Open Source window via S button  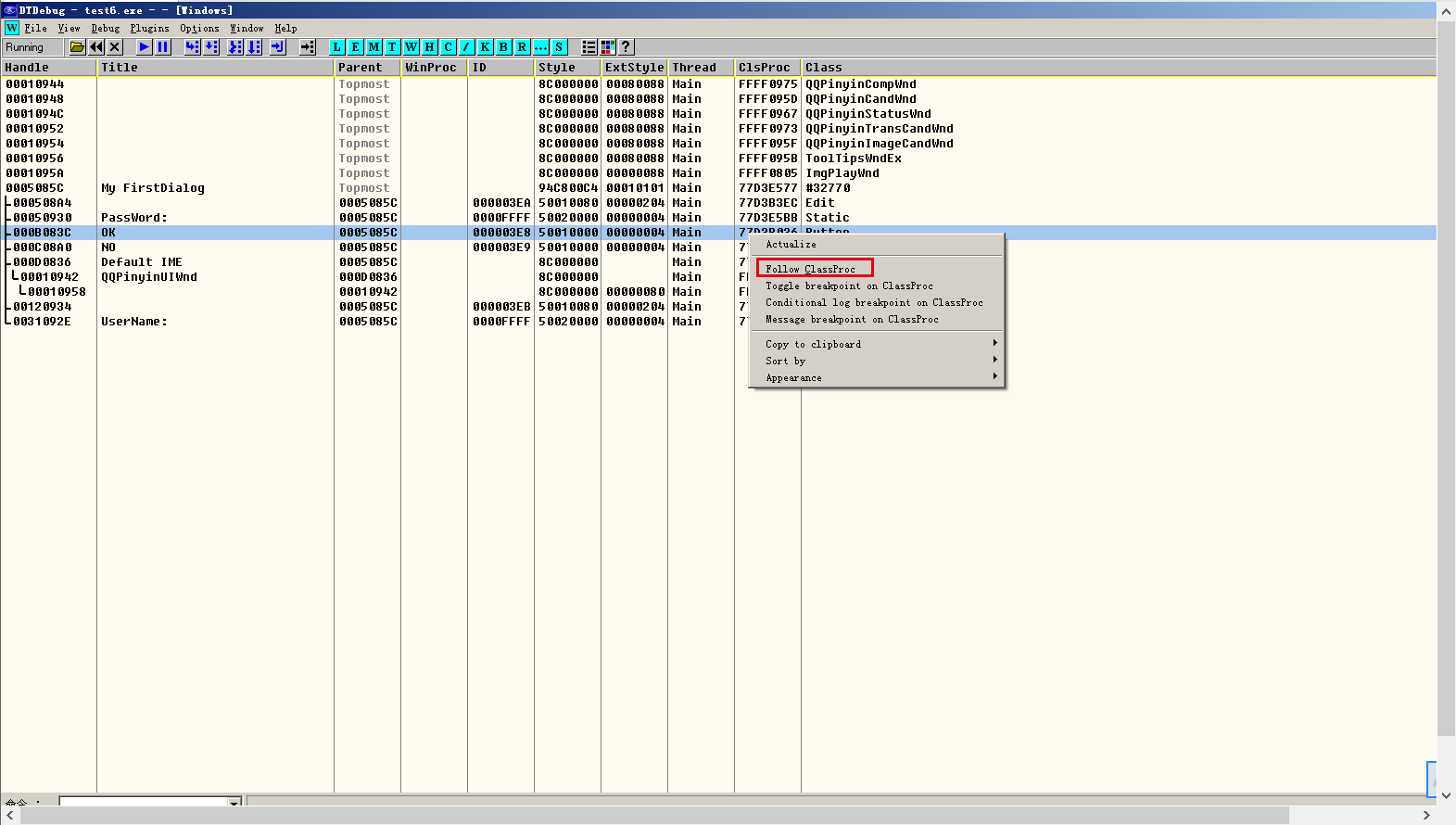click(x=560, y=47)
